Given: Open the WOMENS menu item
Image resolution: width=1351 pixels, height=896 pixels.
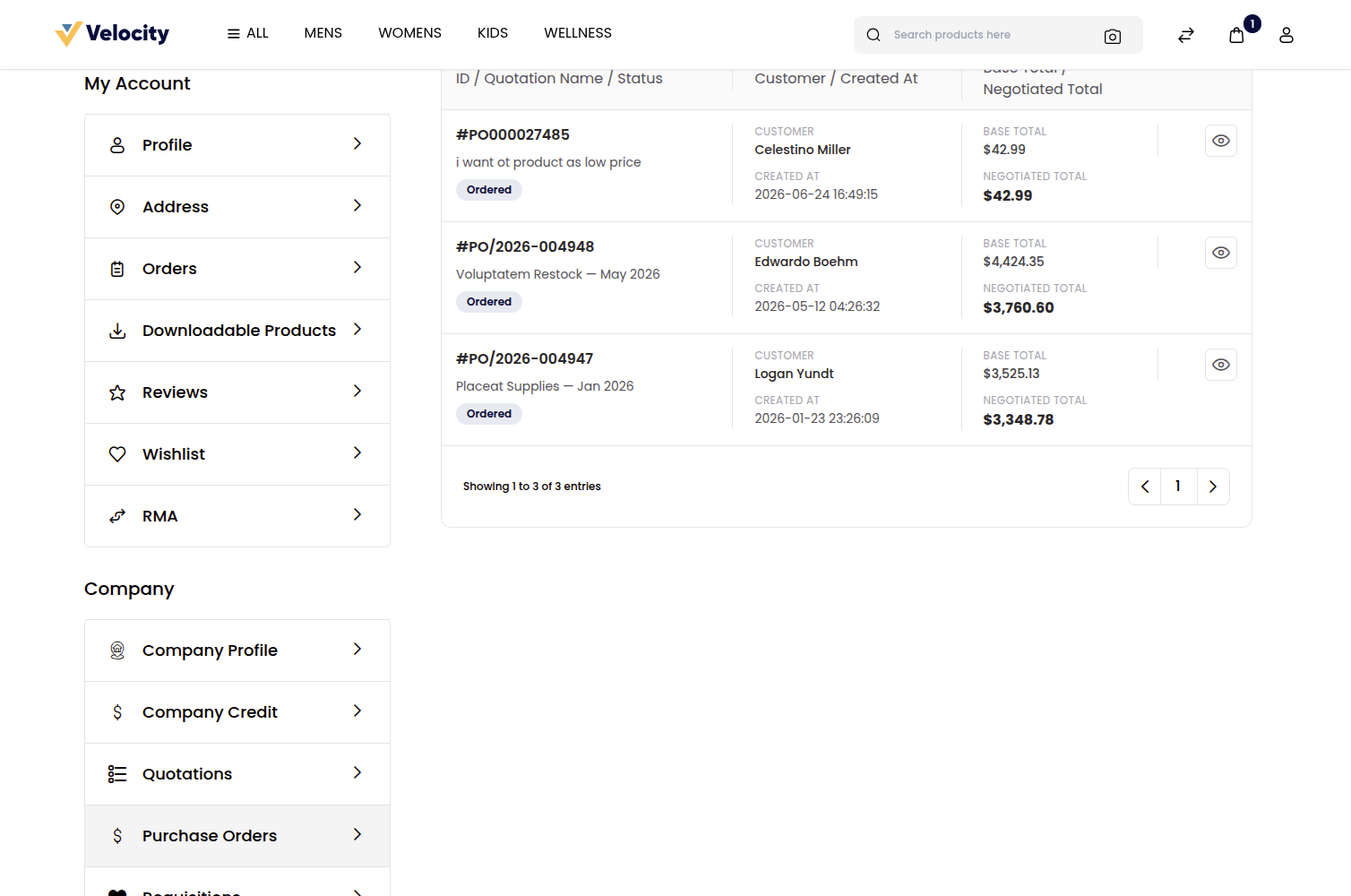Looking at the screenshot, I should click(409, 33).
